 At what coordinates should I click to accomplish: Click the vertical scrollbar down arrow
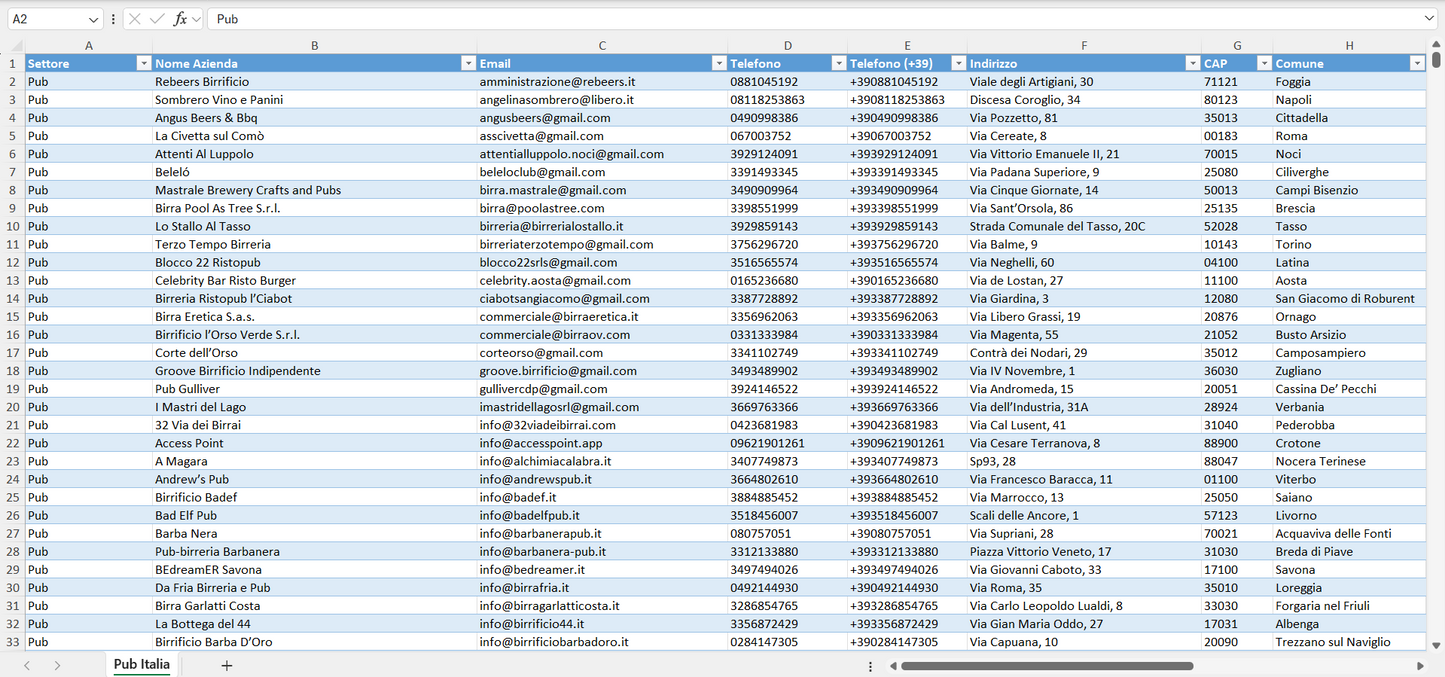[x=1437, y=646]
